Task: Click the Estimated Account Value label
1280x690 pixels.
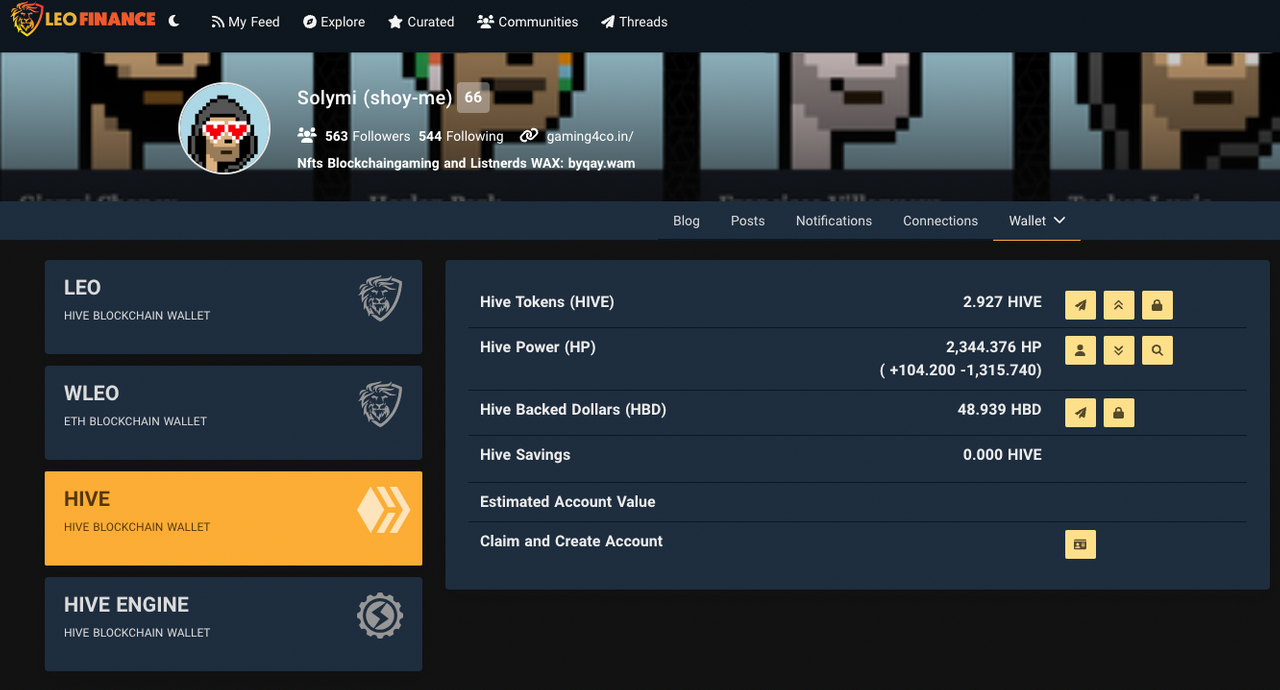Action: click(568, 502)
